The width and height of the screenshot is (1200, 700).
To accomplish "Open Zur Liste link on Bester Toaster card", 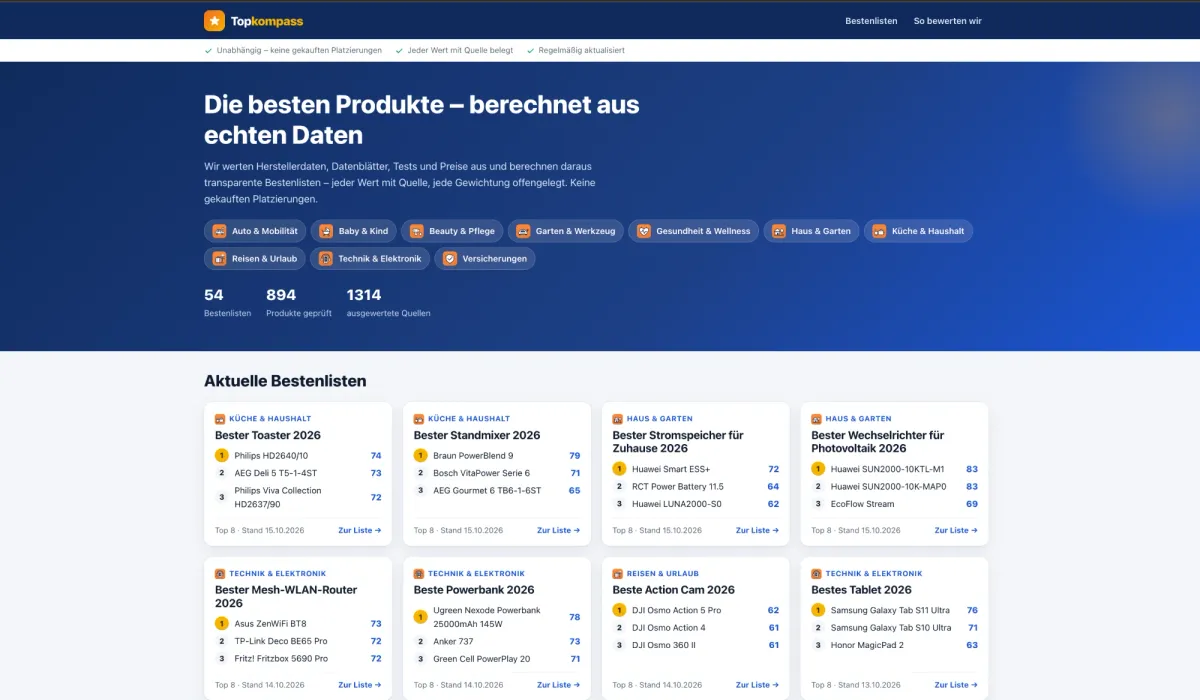I will (x=360, y=530).
